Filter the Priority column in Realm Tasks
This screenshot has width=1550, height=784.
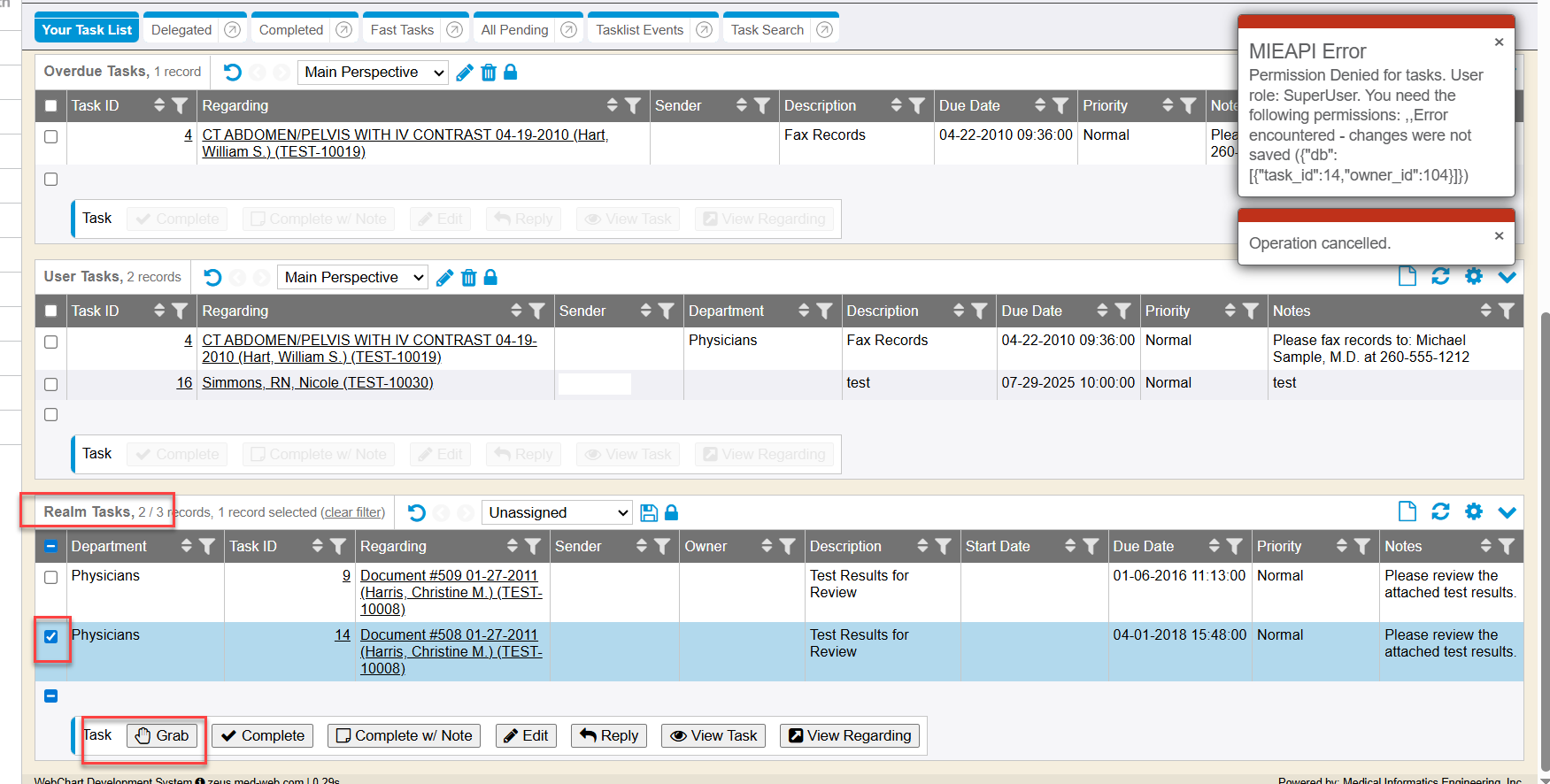[x=1362, y=547]
